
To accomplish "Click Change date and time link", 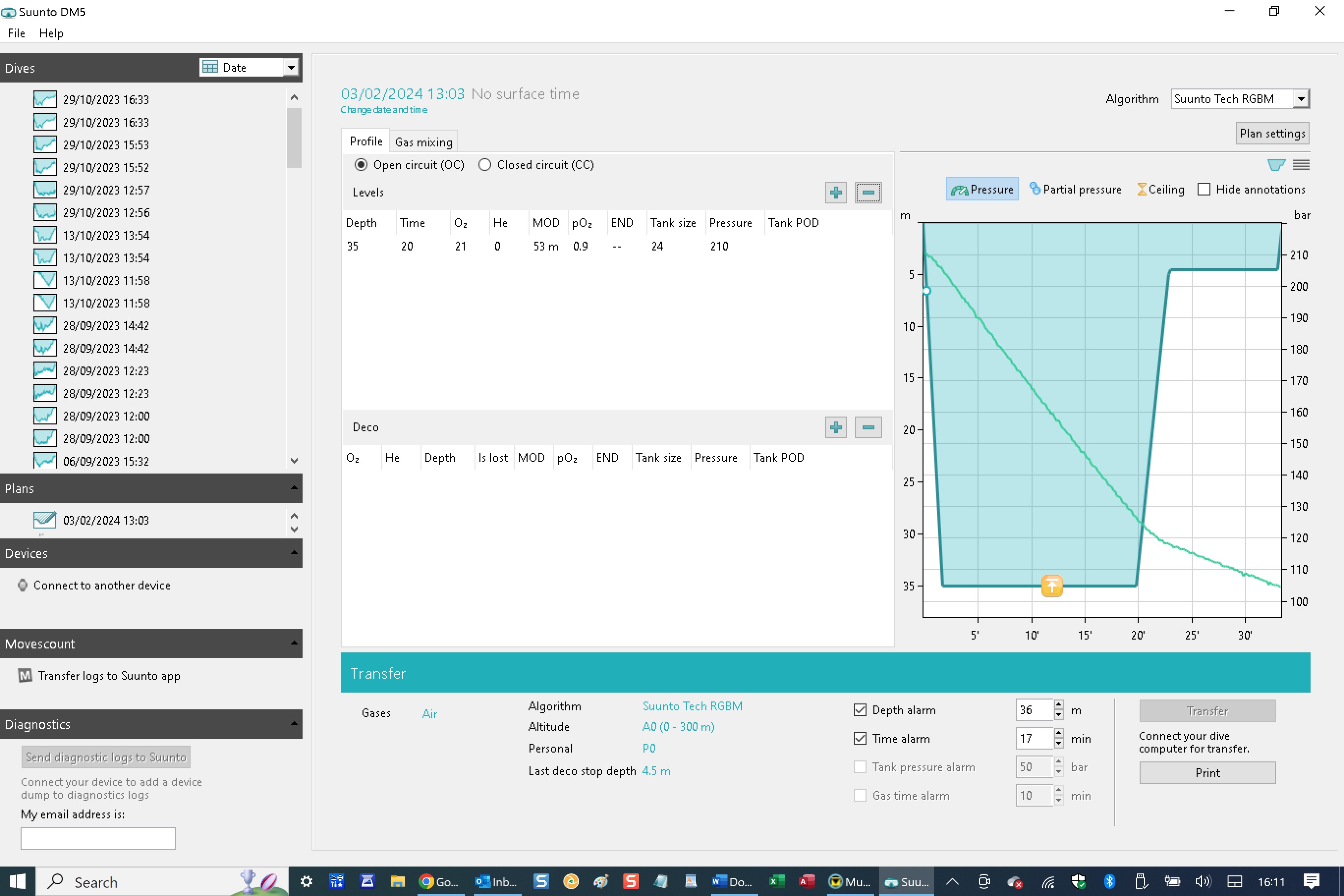I will click(x=384, y=110).
